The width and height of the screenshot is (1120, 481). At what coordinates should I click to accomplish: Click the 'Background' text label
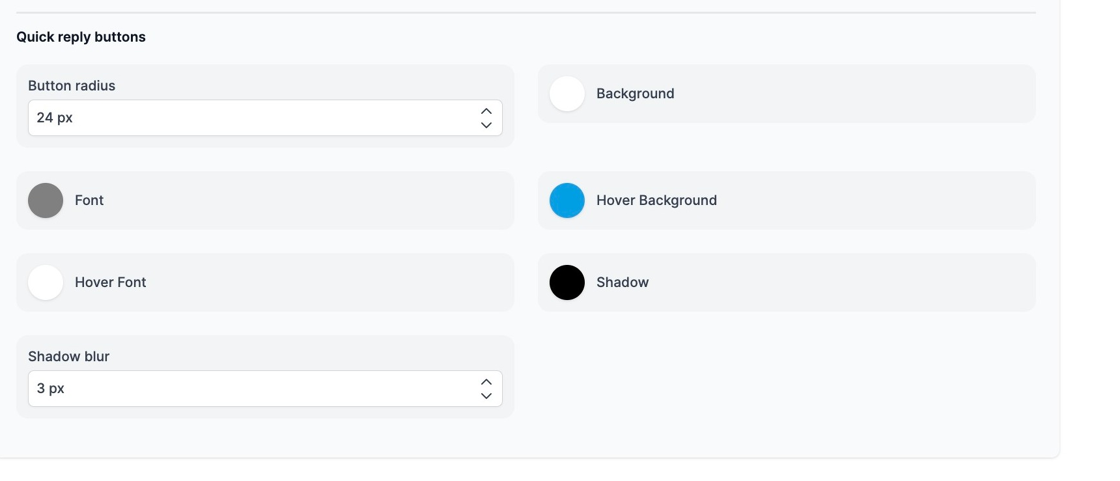coord(635,94)
